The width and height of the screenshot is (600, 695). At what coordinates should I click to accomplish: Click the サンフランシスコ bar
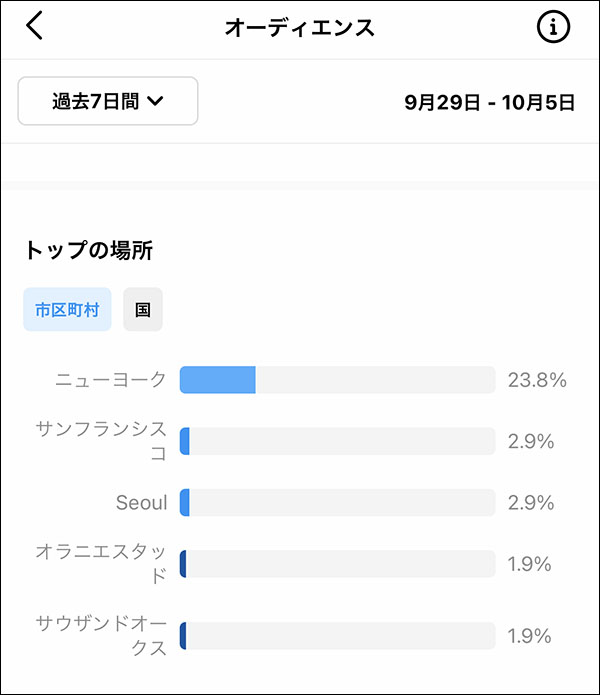337,441
